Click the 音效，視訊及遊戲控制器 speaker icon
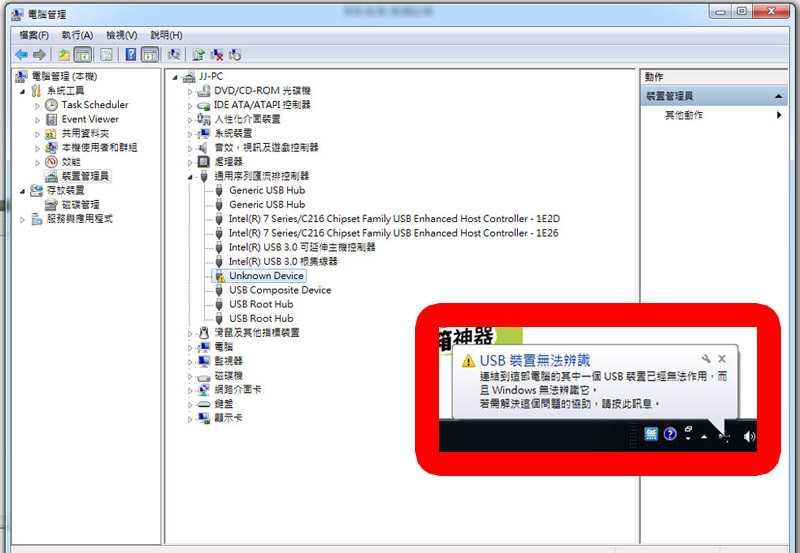The height and width of the screenshot is (553, 800). click(204, 148)
